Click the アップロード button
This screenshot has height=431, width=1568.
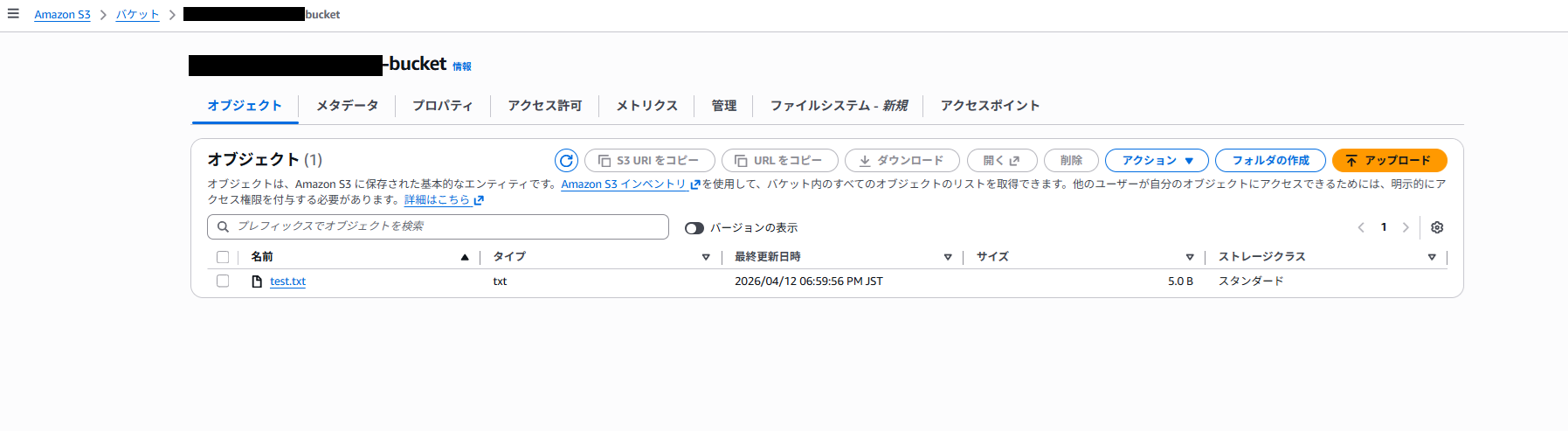click(x=1389, y=161)
